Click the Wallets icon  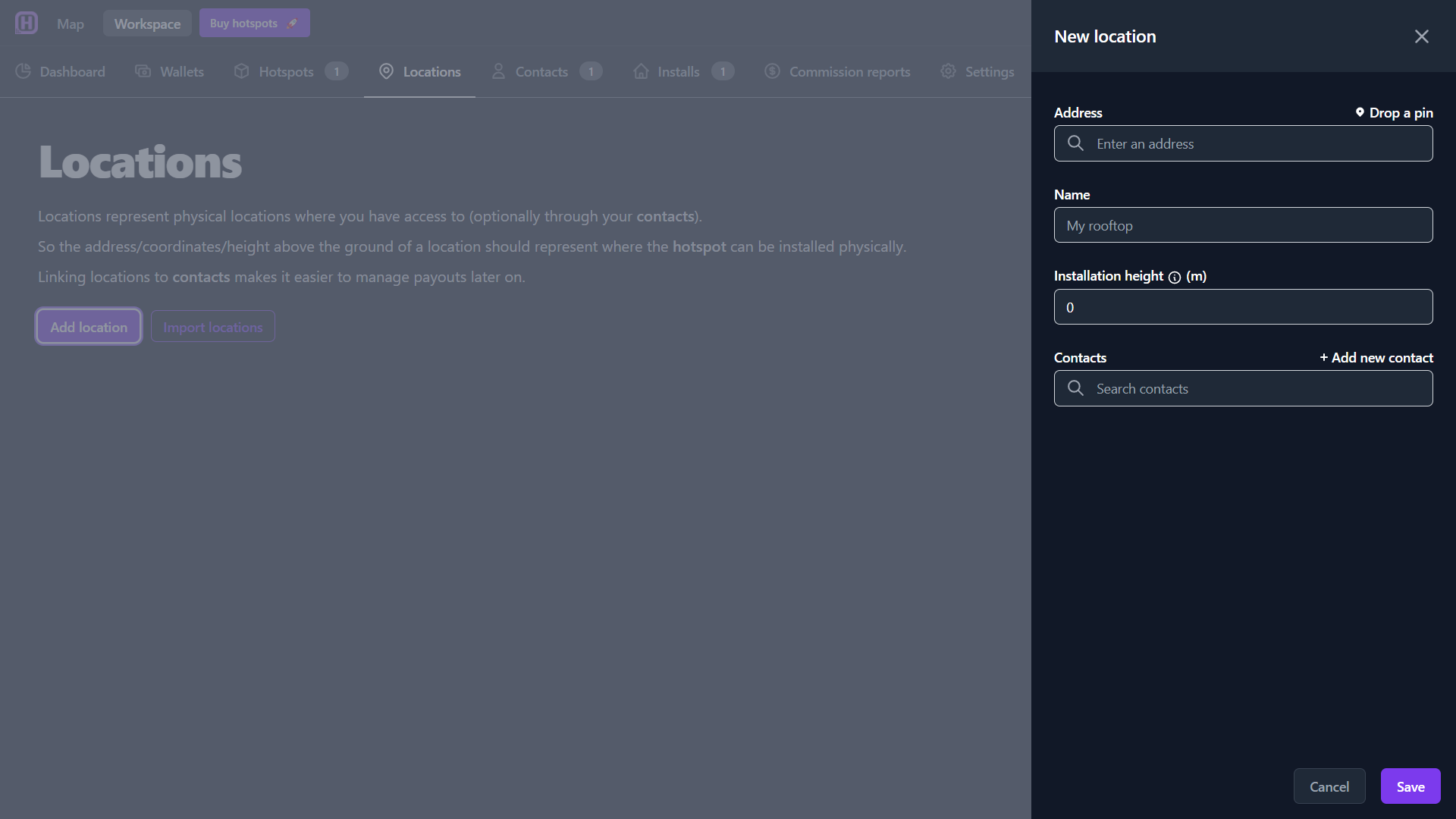tap(143, 71)
